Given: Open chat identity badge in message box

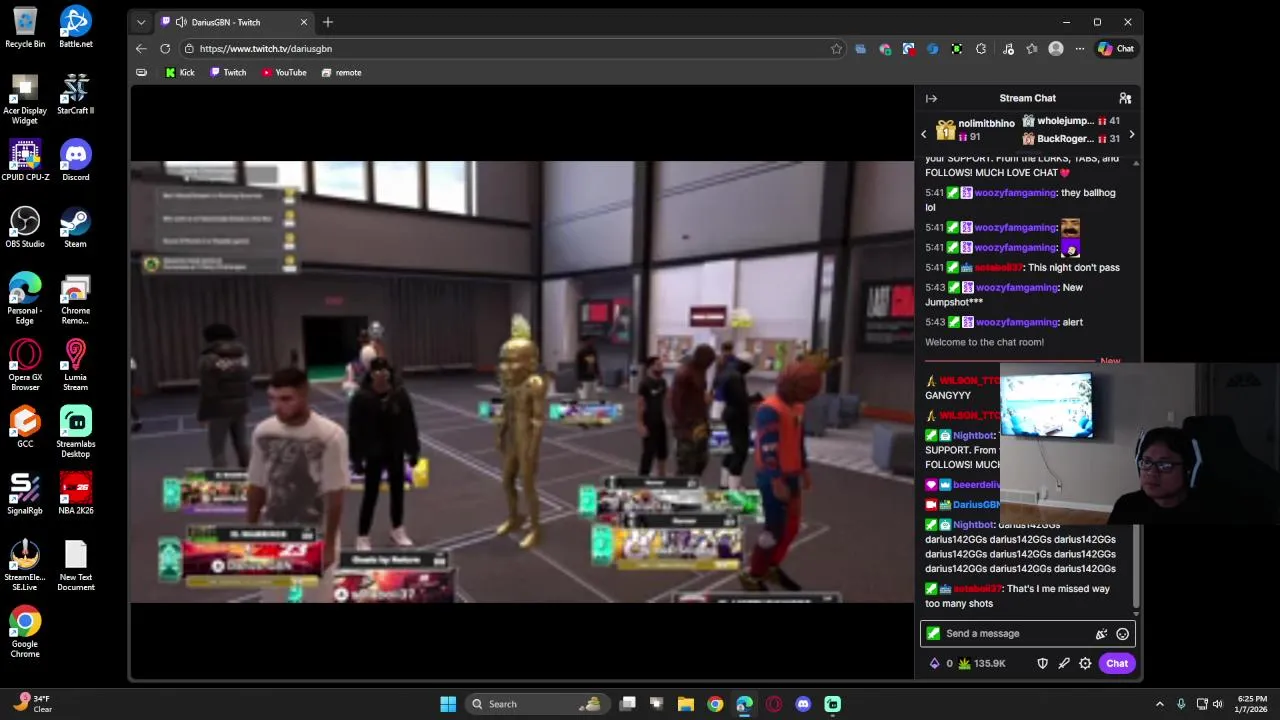Looking at the screenshot, I should pos(933,633).
